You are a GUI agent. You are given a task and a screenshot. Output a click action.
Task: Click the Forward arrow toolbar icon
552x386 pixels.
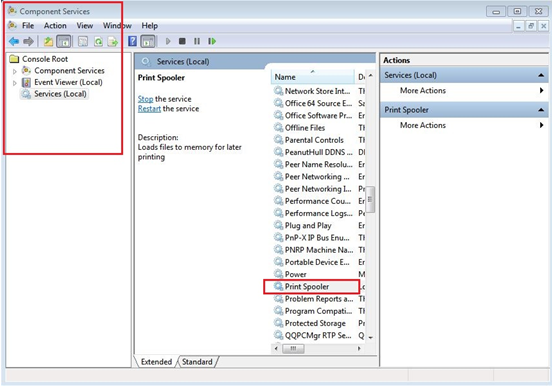click(28, 42)
